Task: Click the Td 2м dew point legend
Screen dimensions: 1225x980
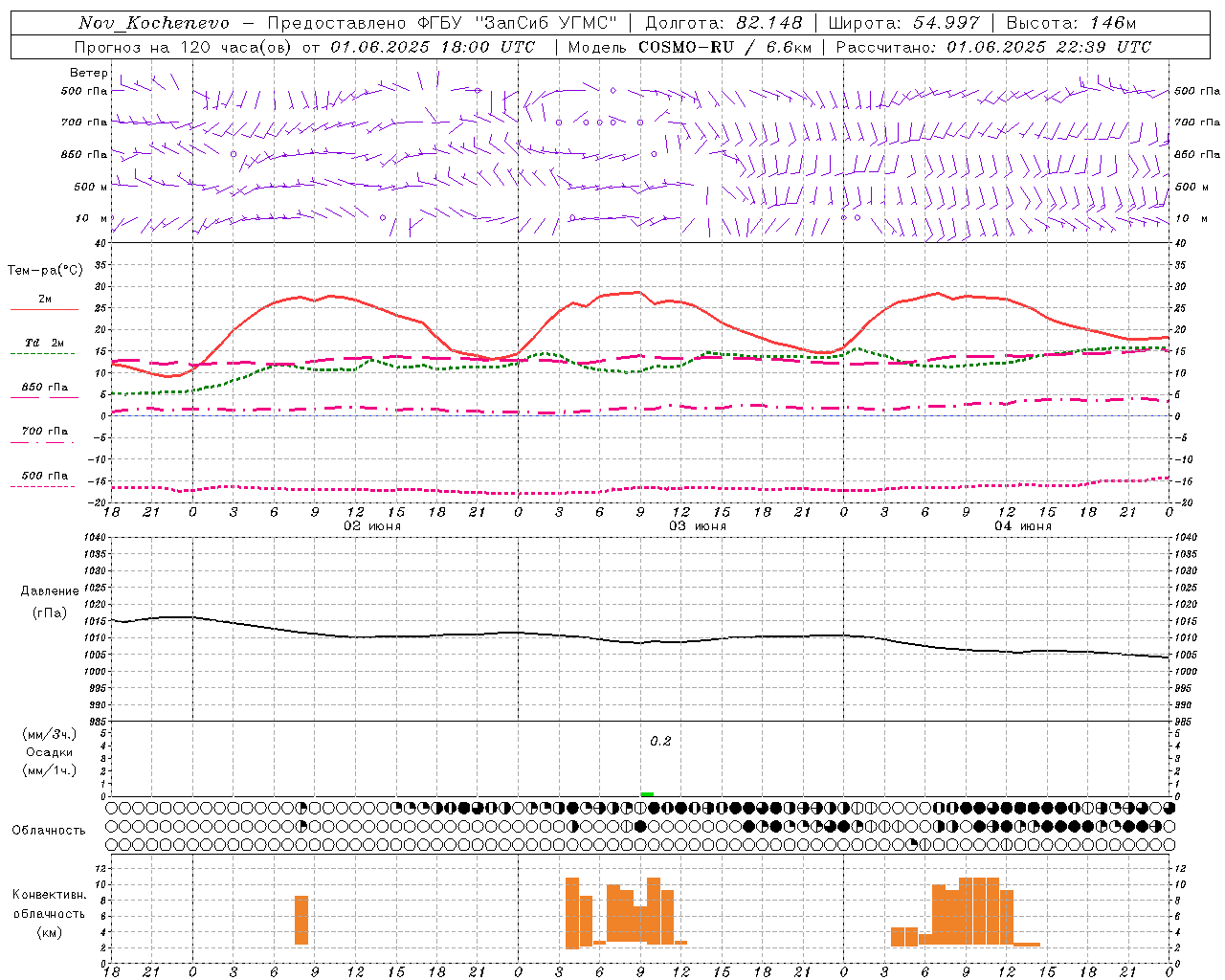Action: click(x=45, y=343)
